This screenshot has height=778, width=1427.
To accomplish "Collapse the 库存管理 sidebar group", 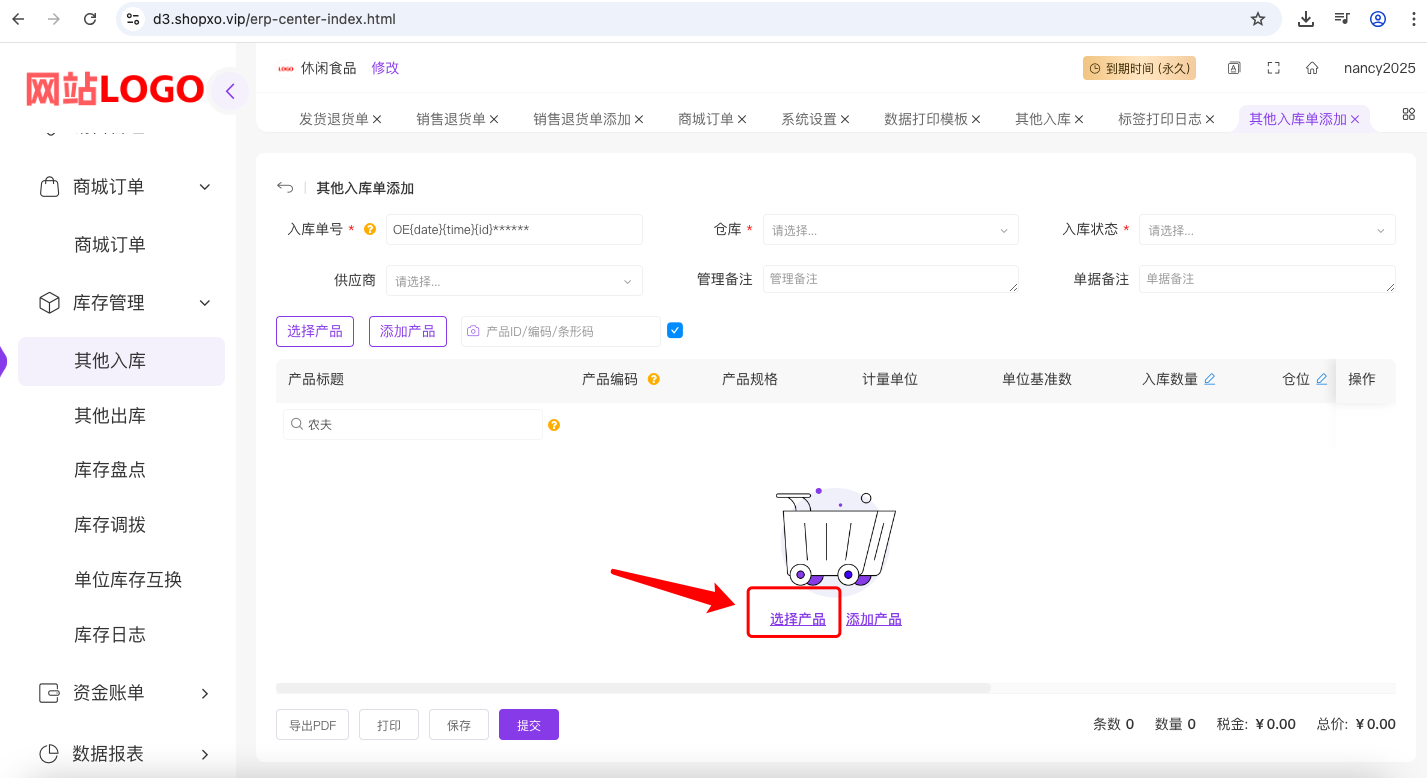I will (205, 302).
